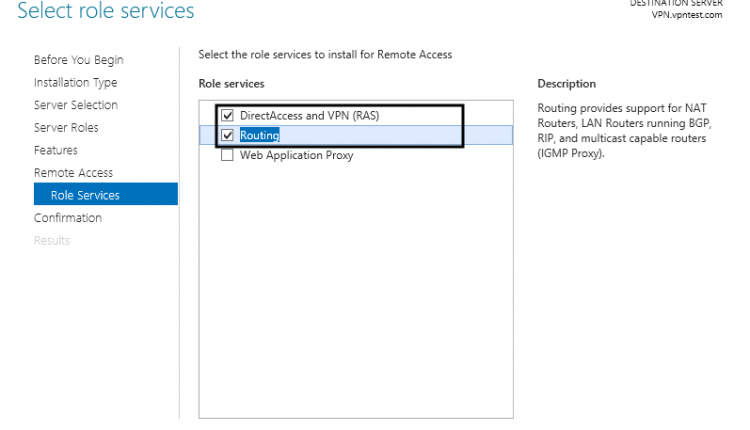The width and height of the screenshot is (750, 430).
Task: Click the active Role Services sidebar item
Action: pyautogui.click(x=85, y=195)
